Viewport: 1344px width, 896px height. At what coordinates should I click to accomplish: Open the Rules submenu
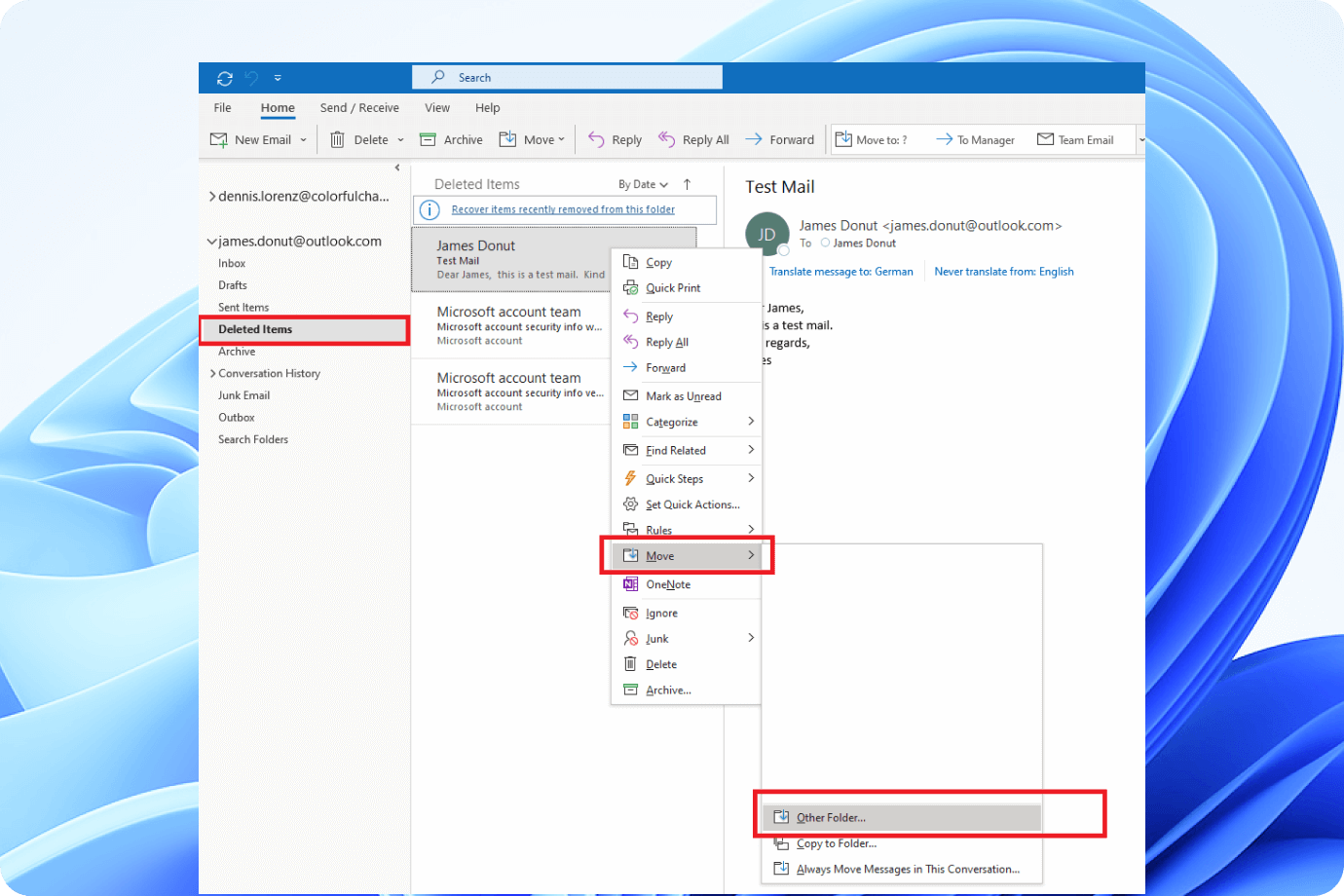686,530
